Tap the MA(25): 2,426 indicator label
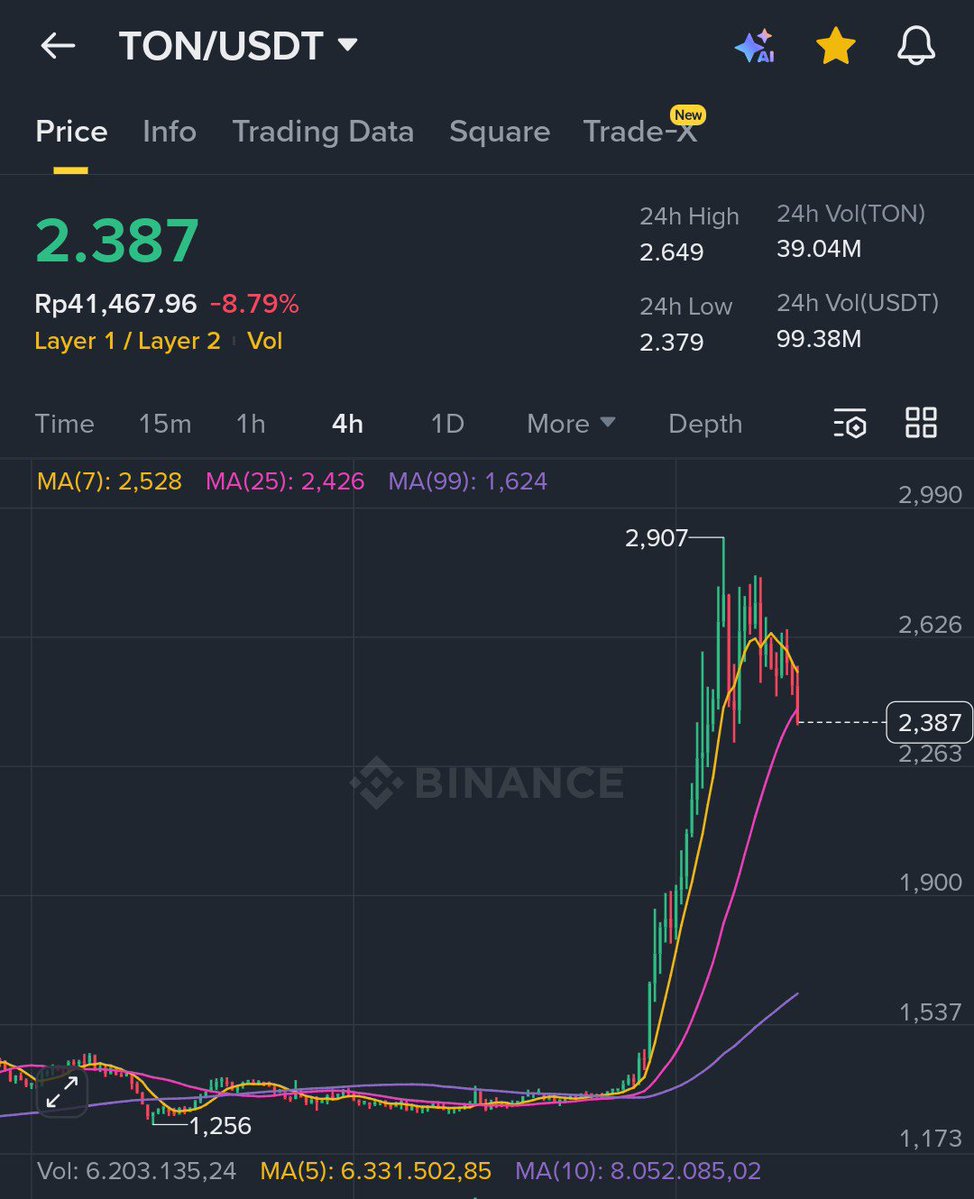974x1199 pixels. pyautogui.click(x=285, y=481)
